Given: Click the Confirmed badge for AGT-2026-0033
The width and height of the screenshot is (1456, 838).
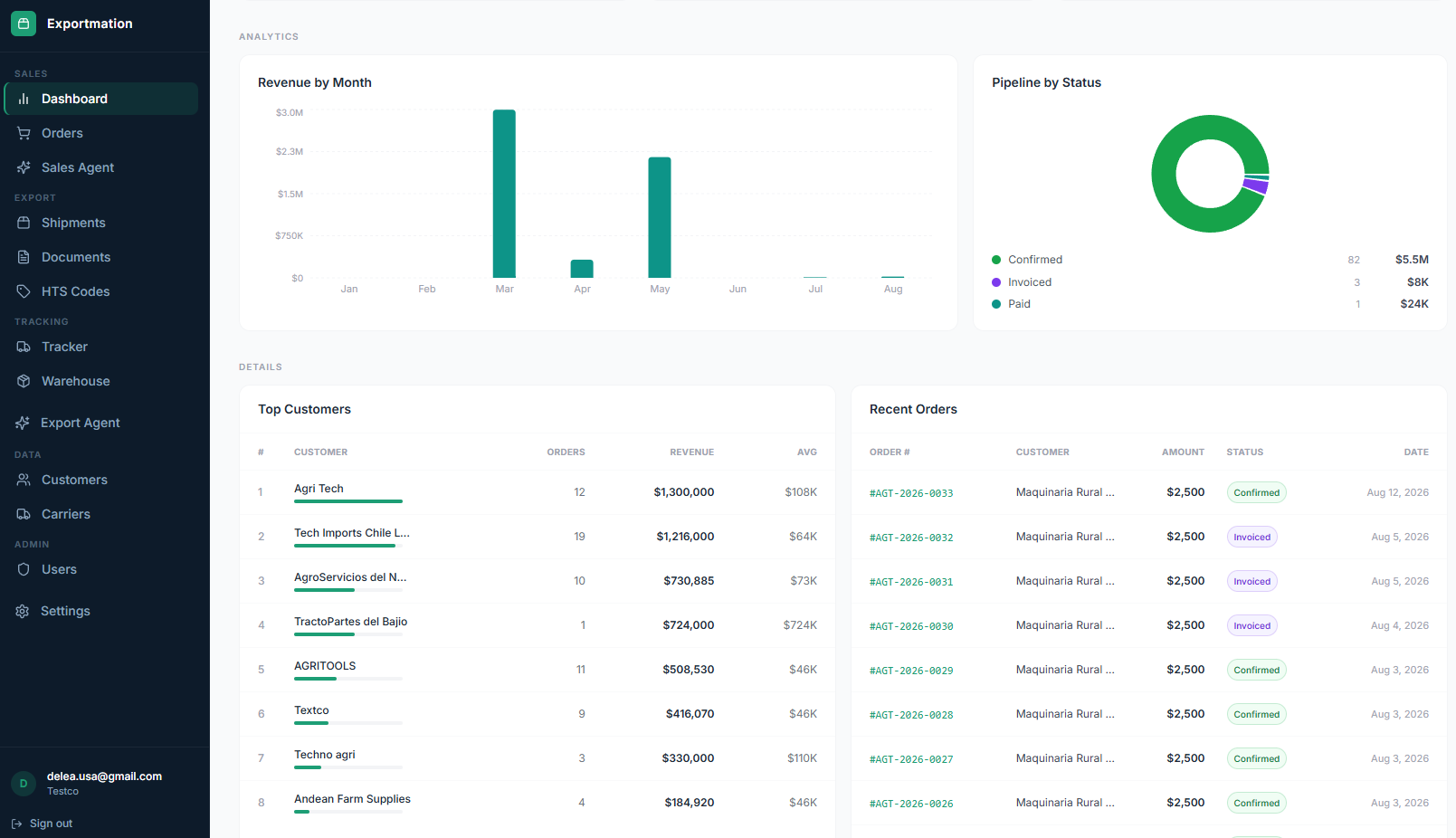Looking at the screenshot, I should click(1256, 492).
